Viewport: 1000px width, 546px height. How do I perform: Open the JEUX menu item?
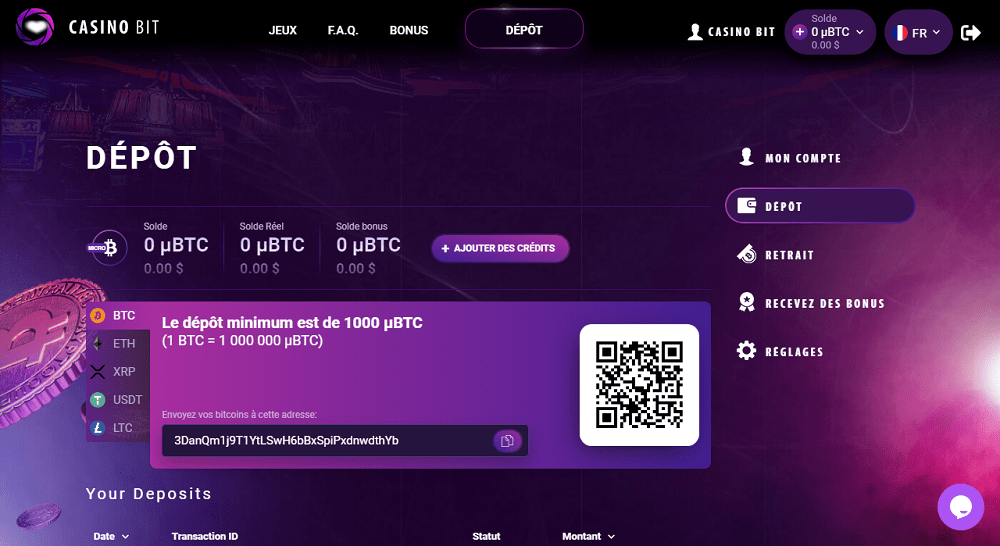pos(283,30)
